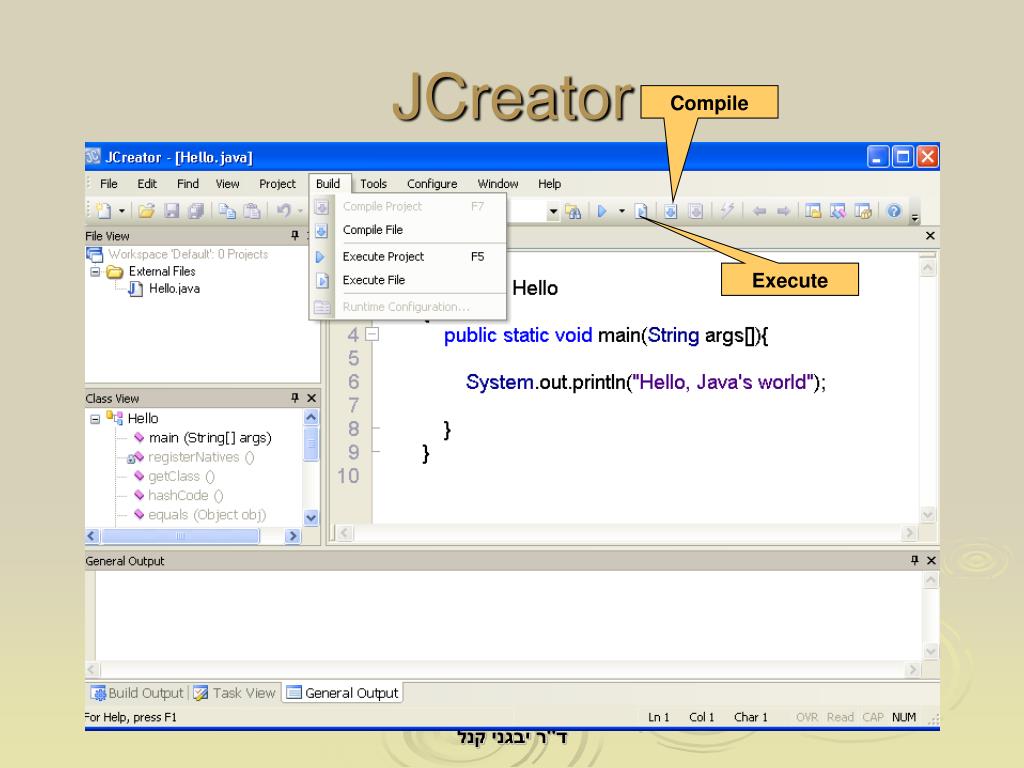
Task: Select hashCode () in Class View
Action: coord(185,496)
